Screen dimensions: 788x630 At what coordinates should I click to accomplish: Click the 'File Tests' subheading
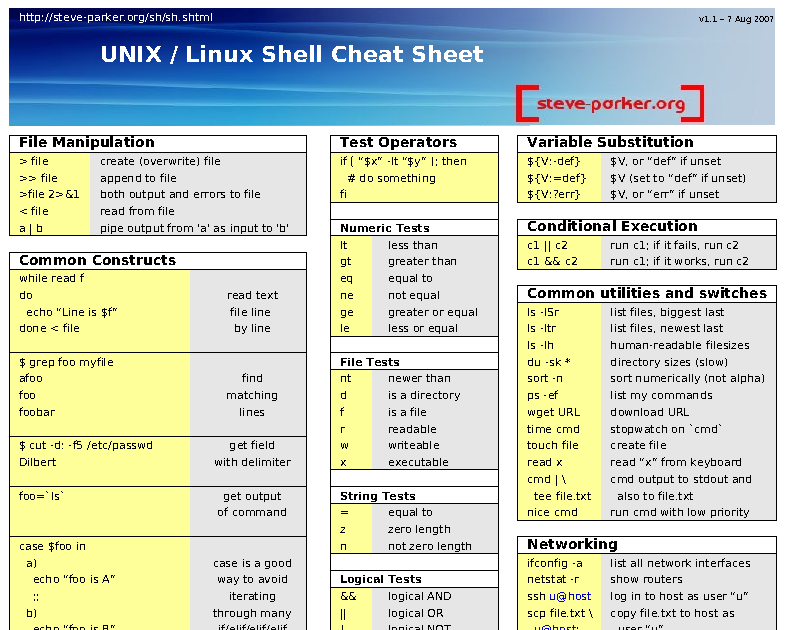(x=369, y=362)
